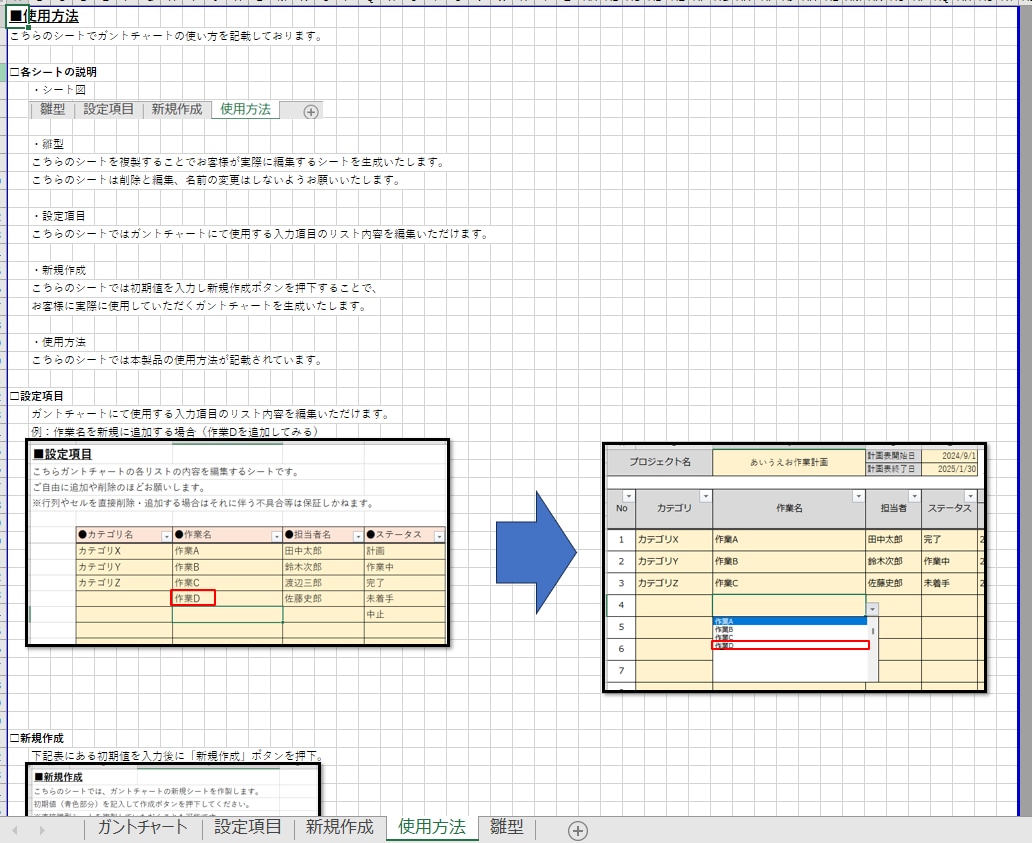Open the ●ステータス filter arrow in the settings picture

point(439,536)
